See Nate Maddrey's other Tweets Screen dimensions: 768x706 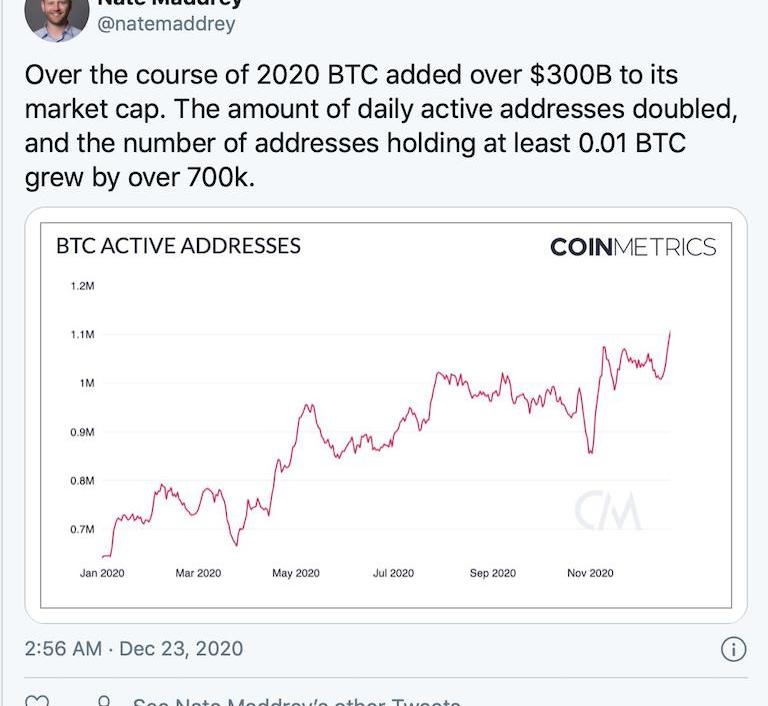pos(296,702)
